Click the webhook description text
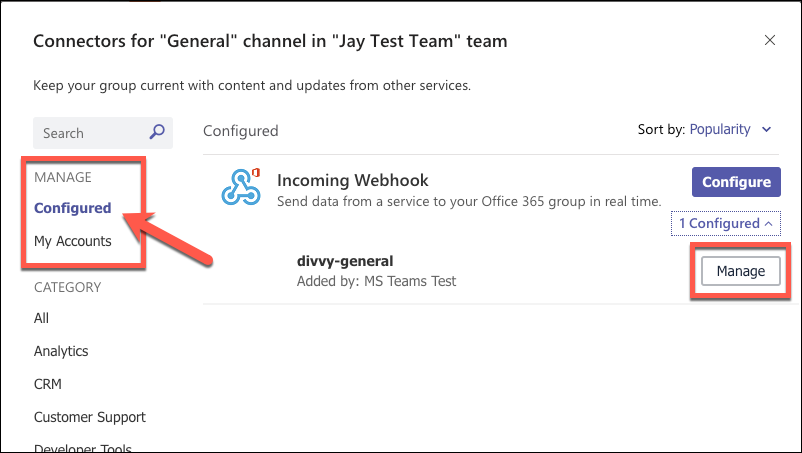802x453 pixels. point(469,201)
